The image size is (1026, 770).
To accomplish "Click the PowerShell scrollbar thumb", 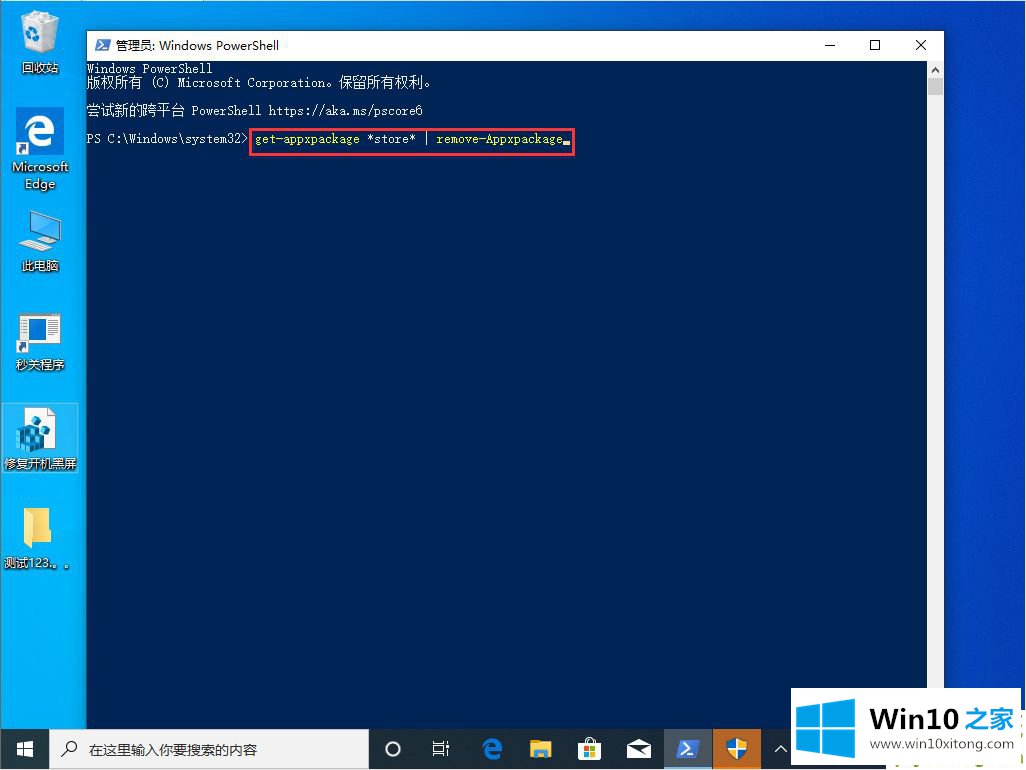I will 935,86.
